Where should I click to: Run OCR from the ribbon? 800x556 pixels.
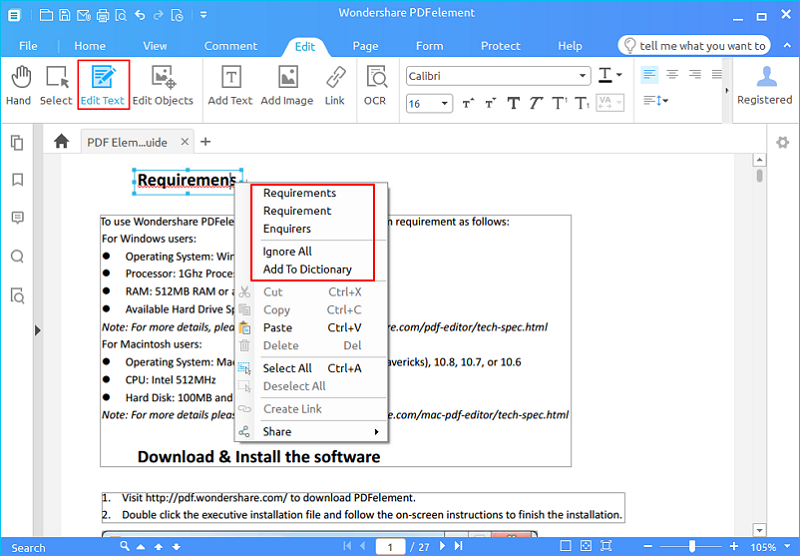[376, 86]
